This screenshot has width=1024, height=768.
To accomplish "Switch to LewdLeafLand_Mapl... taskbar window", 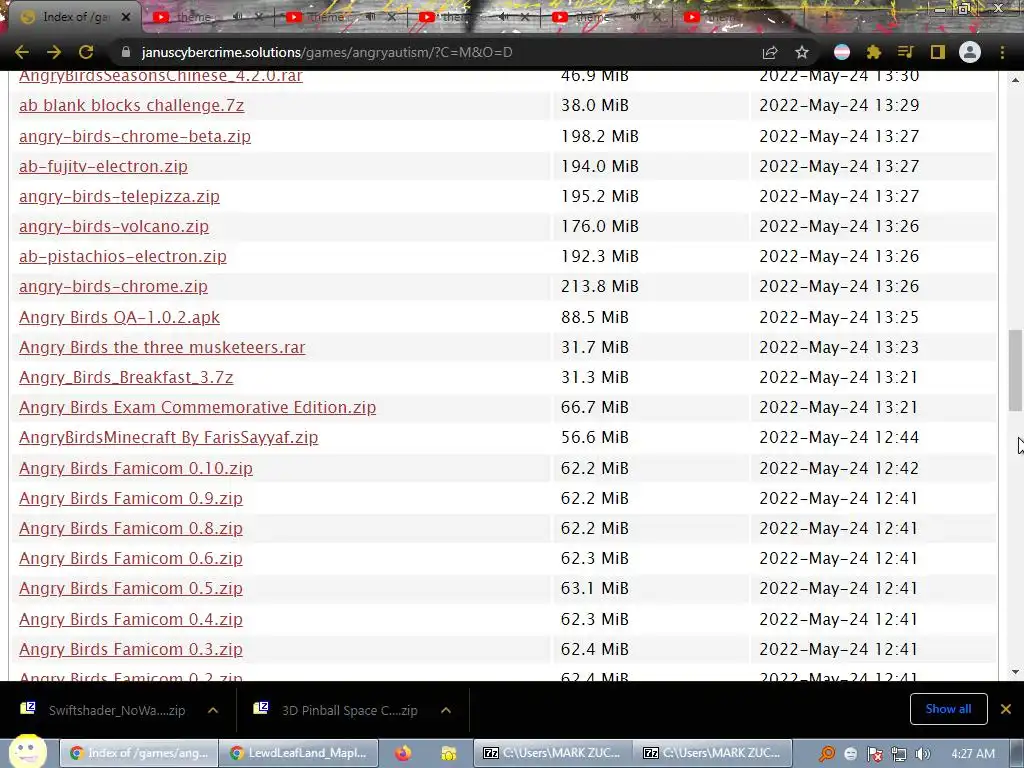I will pos(298,753).
